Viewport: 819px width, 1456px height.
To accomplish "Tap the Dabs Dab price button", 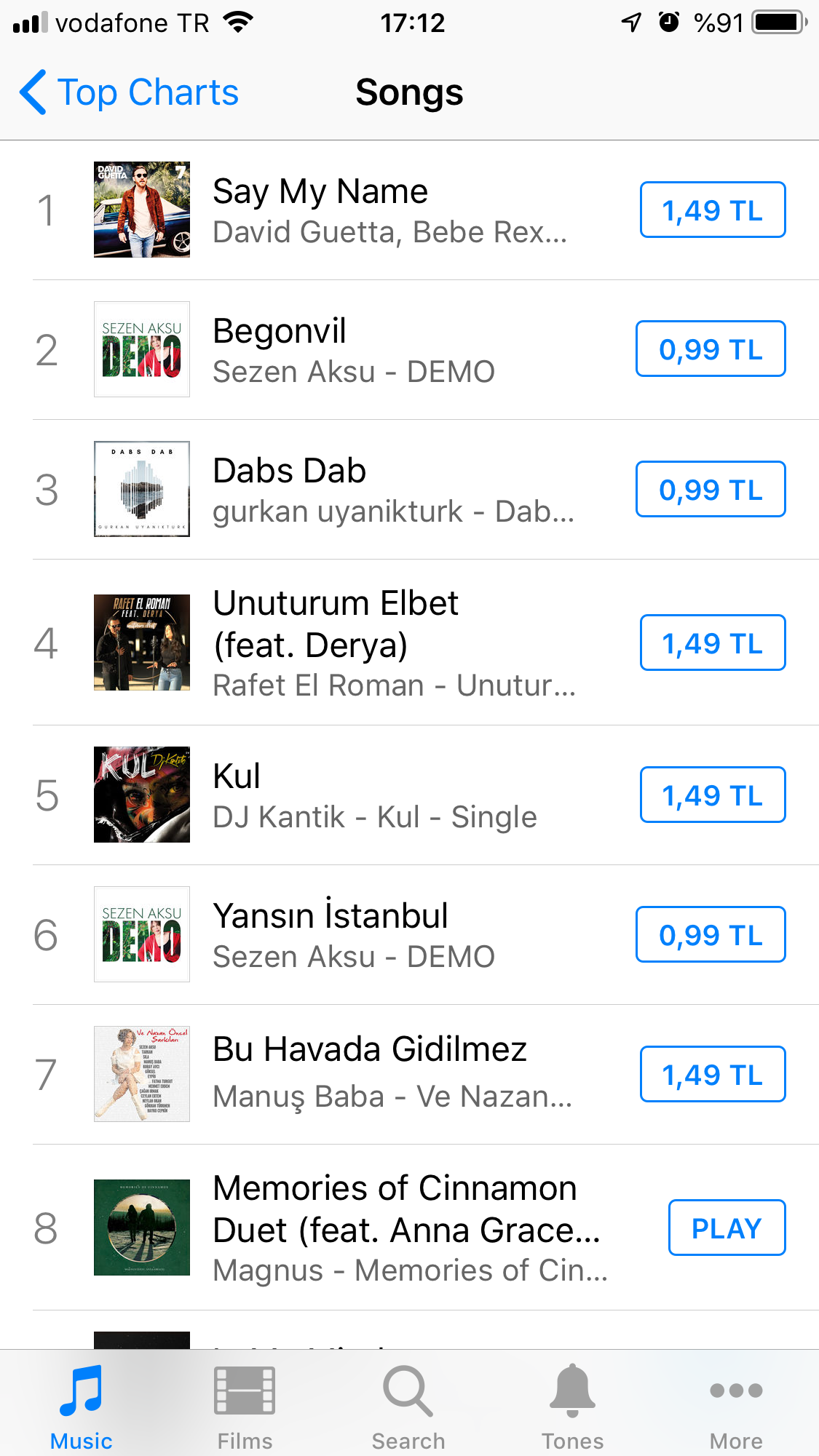I will (x=711, y=489).
